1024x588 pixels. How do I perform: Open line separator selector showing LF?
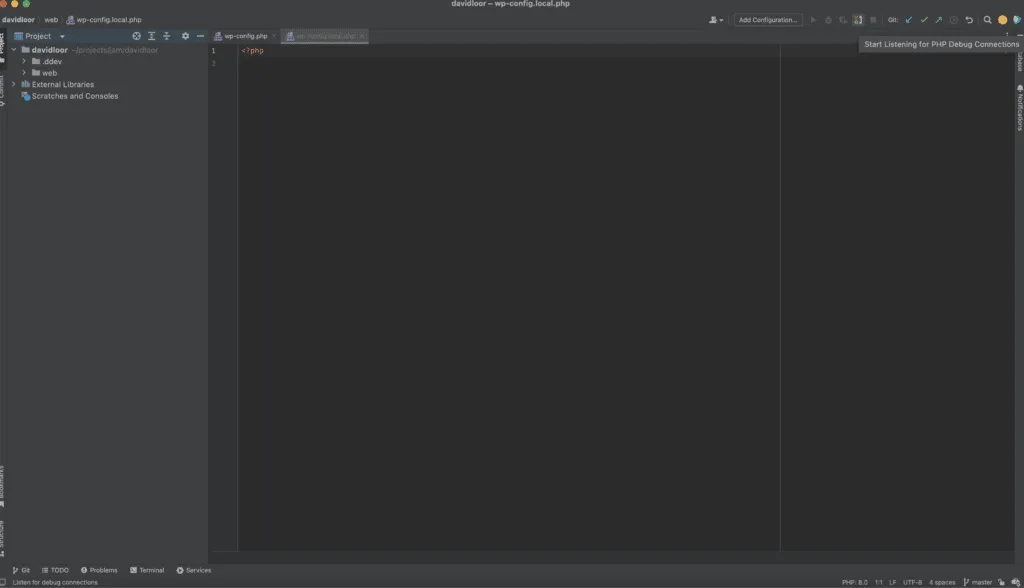coord(891,581)
